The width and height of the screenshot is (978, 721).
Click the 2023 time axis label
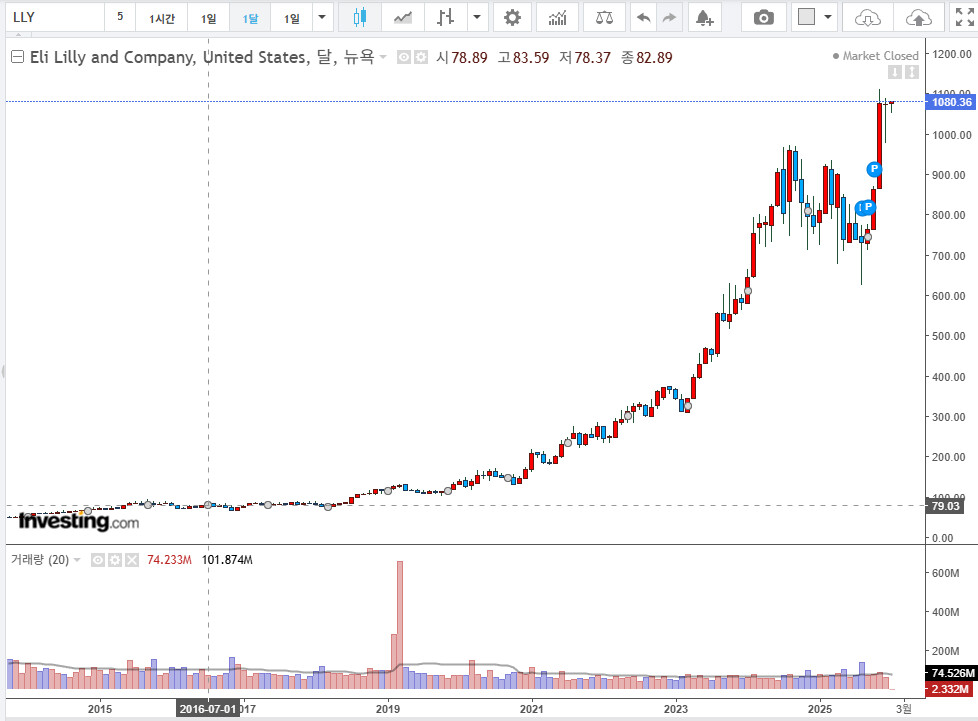tap(675, 709)
